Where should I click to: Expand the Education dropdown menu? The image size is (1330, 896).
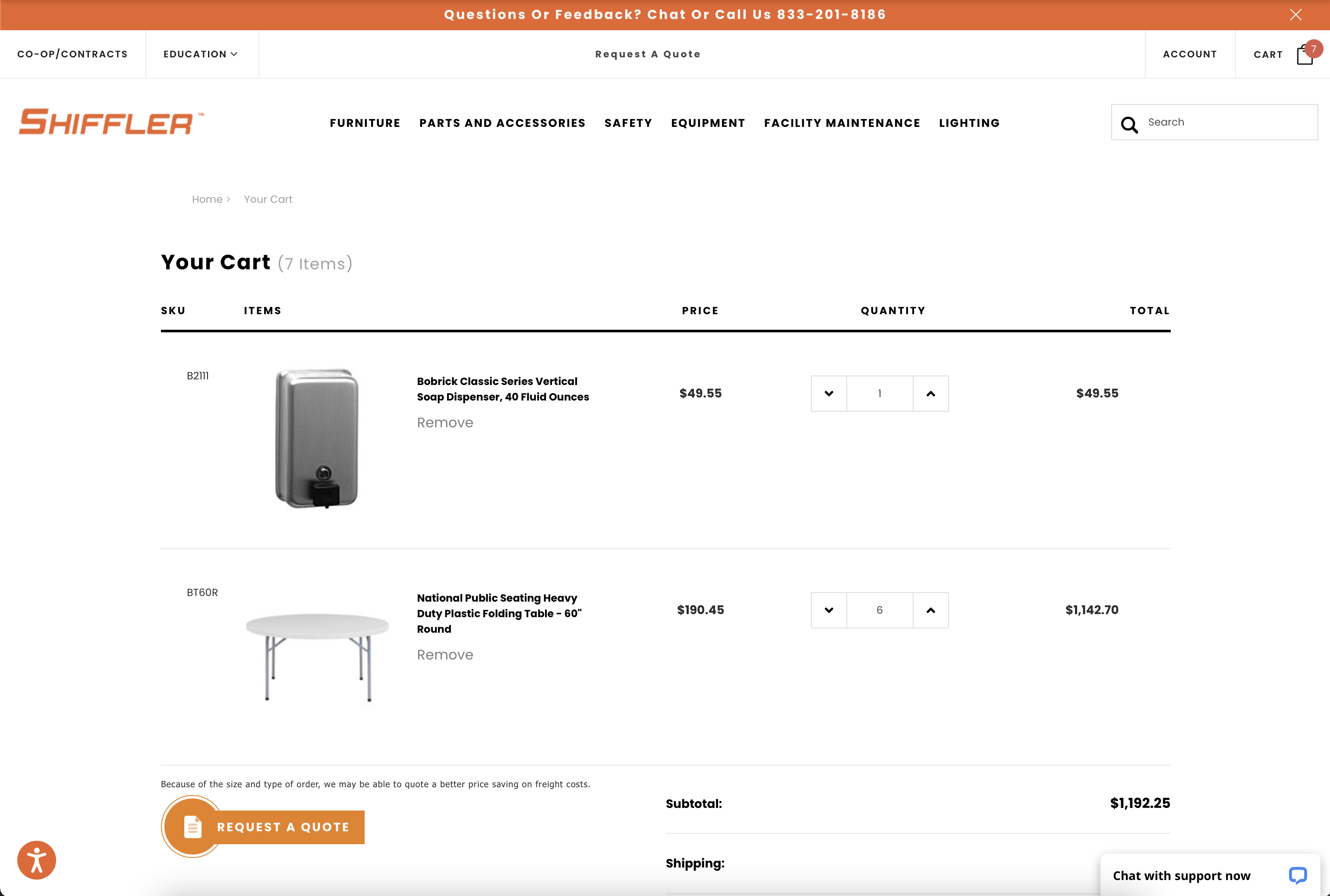(201, 54)
